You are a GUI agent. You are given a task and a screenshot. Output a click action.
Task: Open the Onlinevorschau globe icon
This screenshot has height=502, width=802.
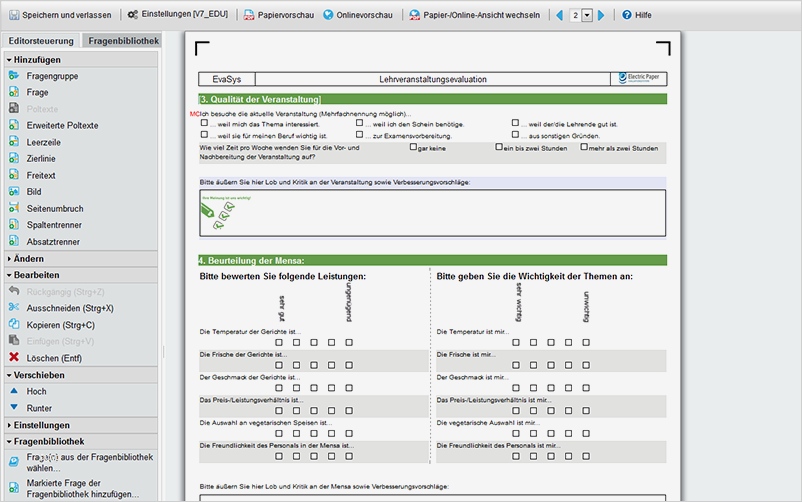328,15
